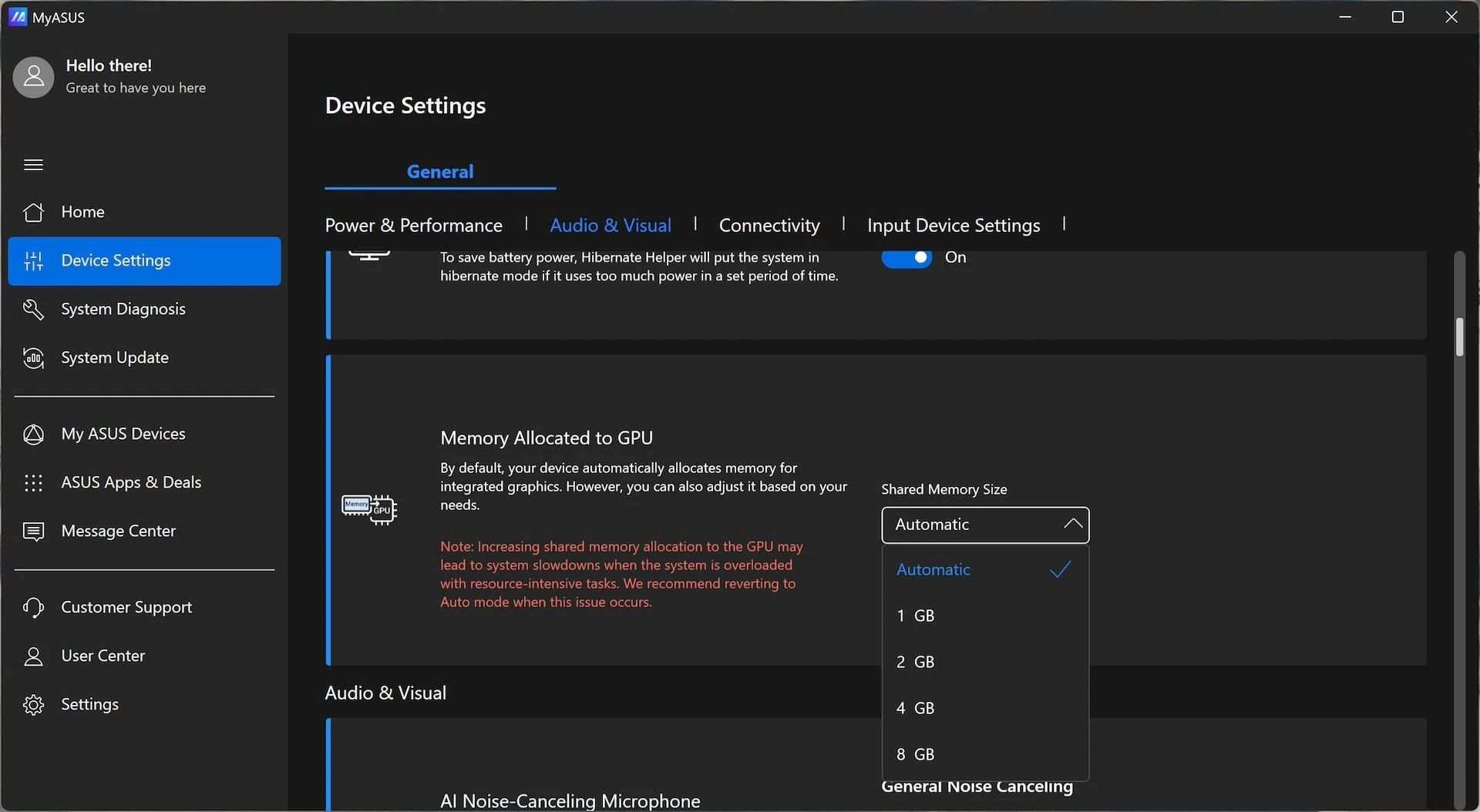Close the MyASUS window

point(1451,16)
